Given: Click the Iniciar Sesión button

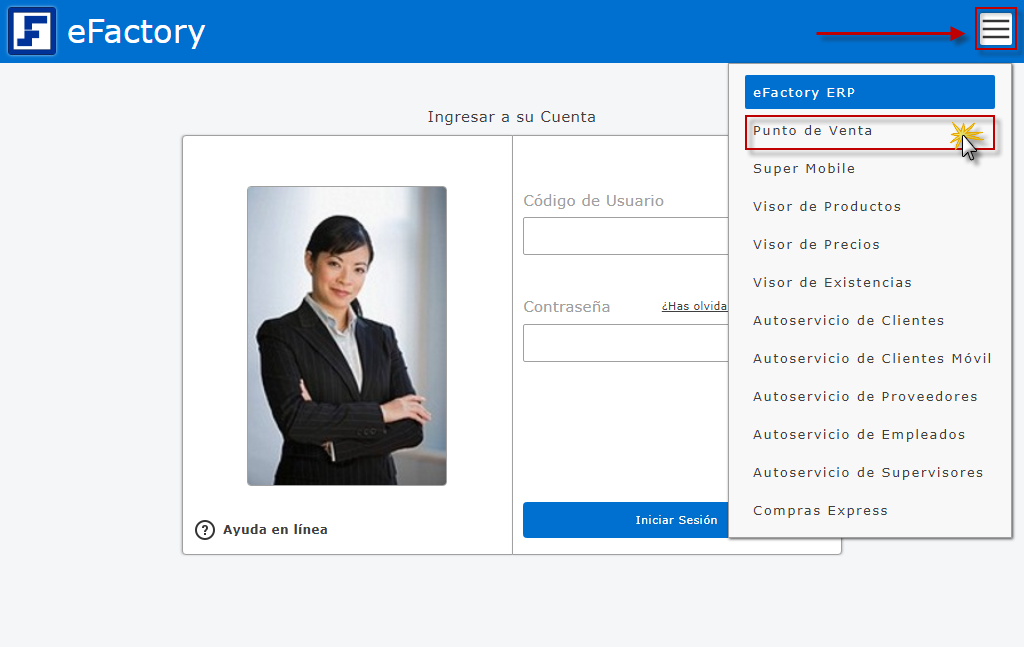Looking at the screenshot, I should (626, 520).
